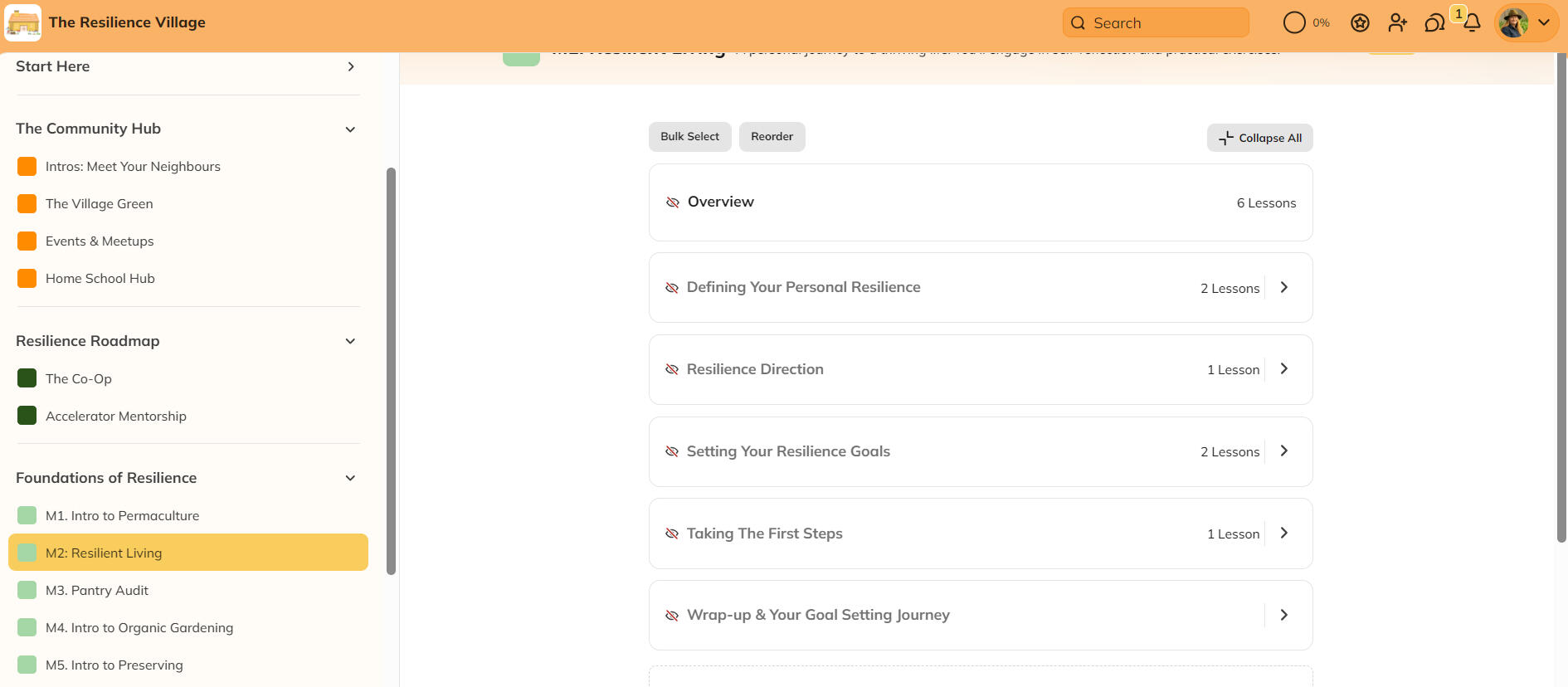1568x687 pixels.
Task: Open the invite member icon
Action: tap(1397, 23)
